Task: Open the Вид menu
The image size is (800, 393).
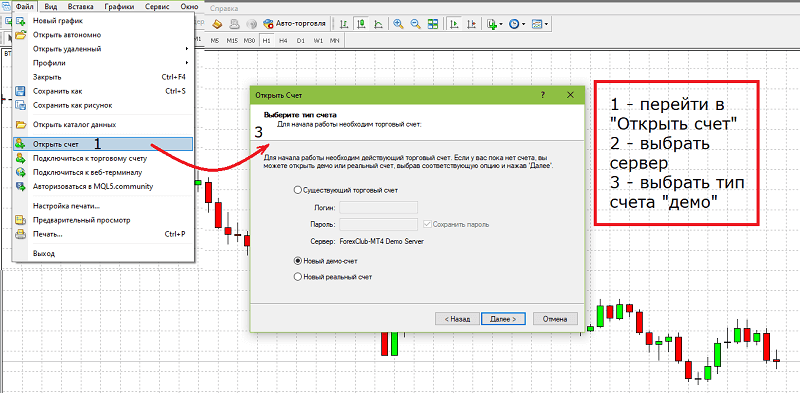Action: 51,7
